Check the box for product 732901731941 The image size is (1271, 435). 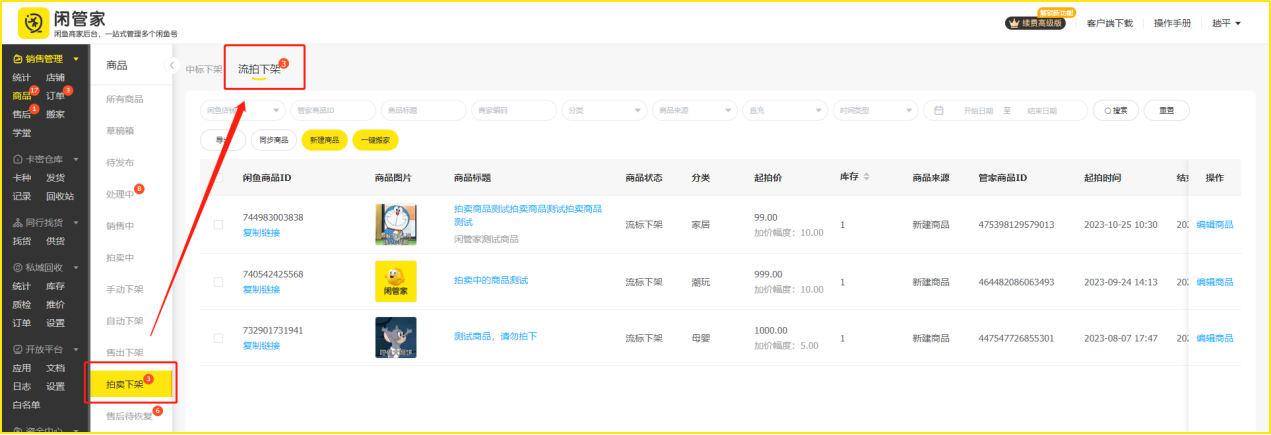point(219,339)
